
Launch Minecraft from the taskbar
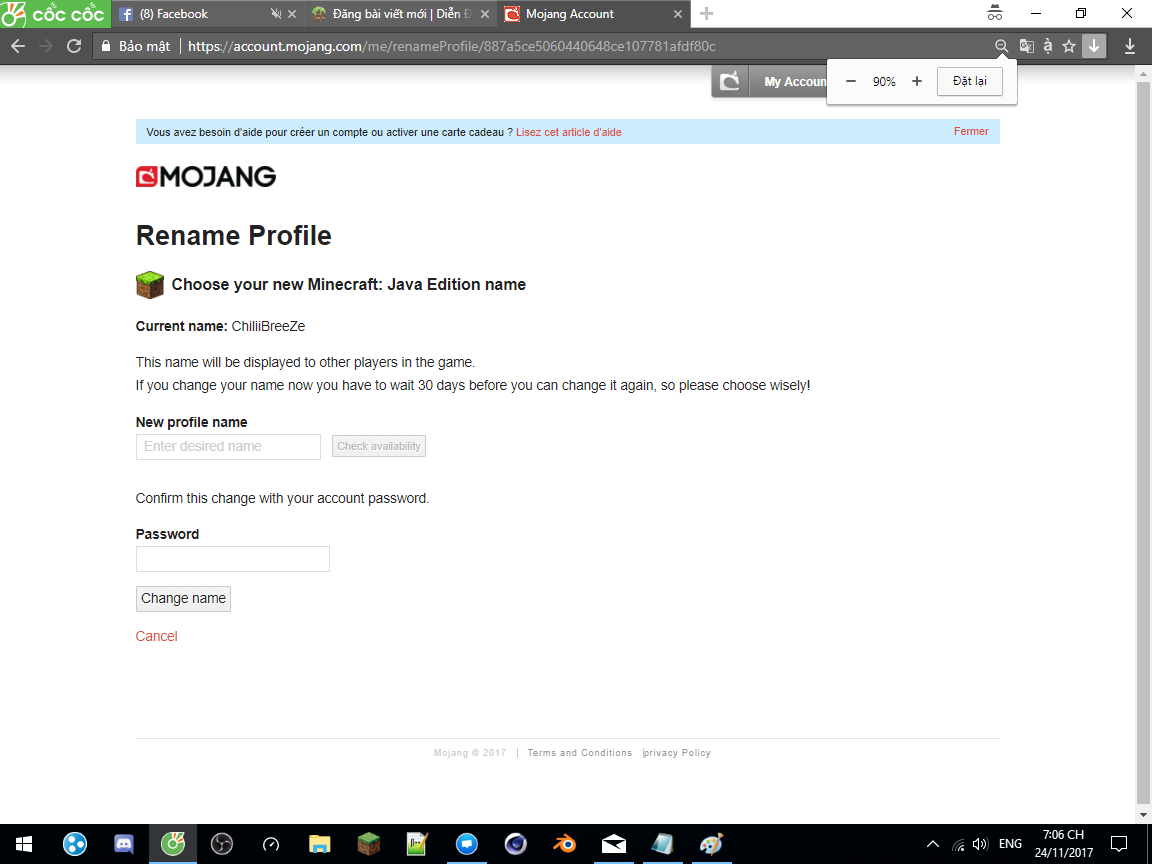(369, 844)
